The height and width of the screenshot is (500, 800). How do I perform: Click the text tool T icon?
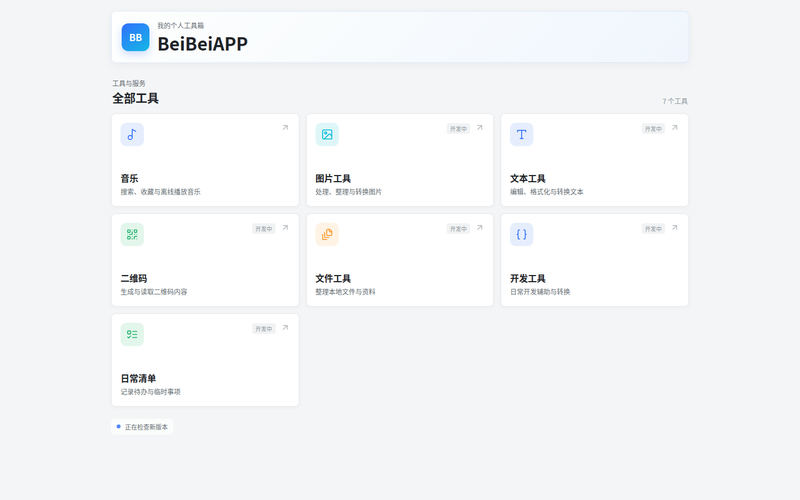(521, 134)
